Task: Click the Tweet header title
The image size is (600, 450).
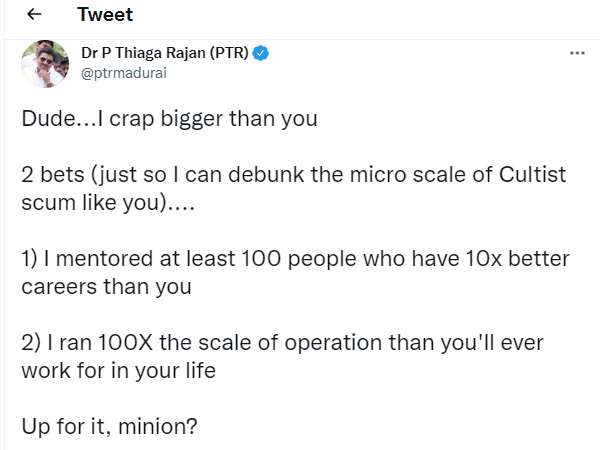Action: click(x=105, y=16)
